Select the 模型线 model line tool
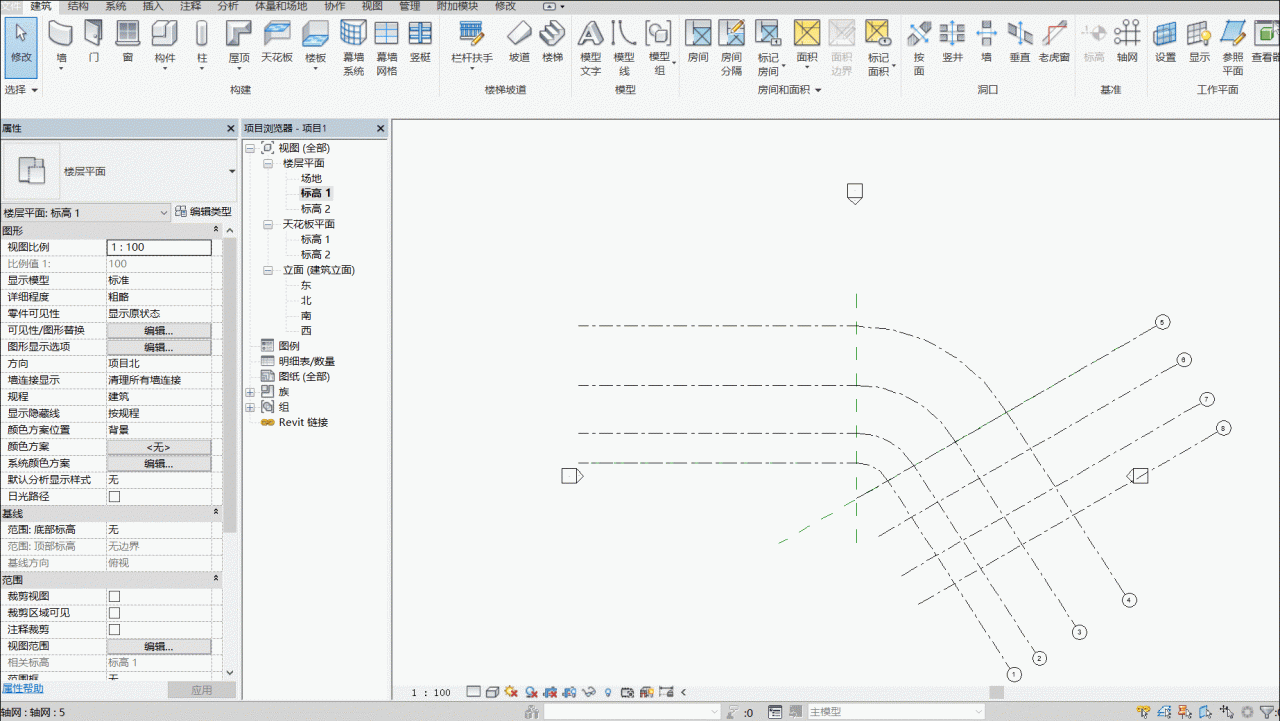 [624, 48]
